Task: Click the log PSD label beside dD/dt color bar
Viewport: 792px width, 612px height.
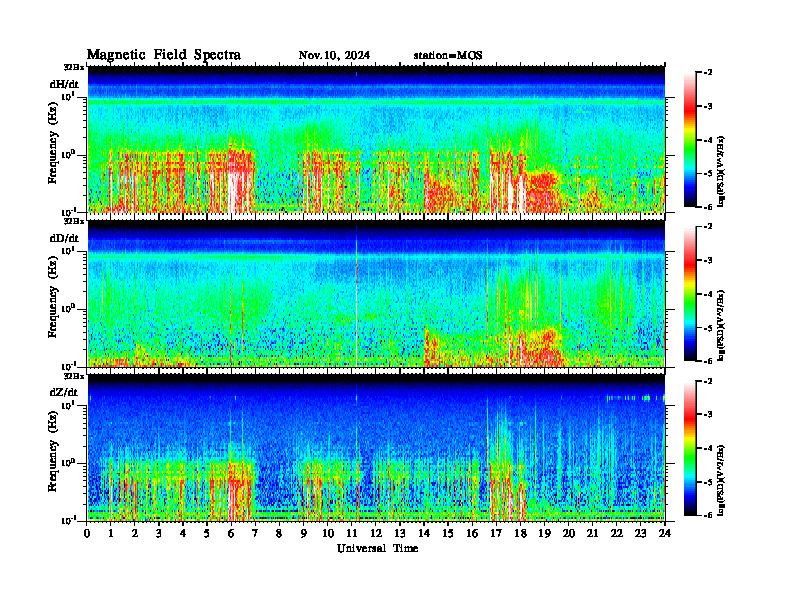Action: click(x=721, y=325)
